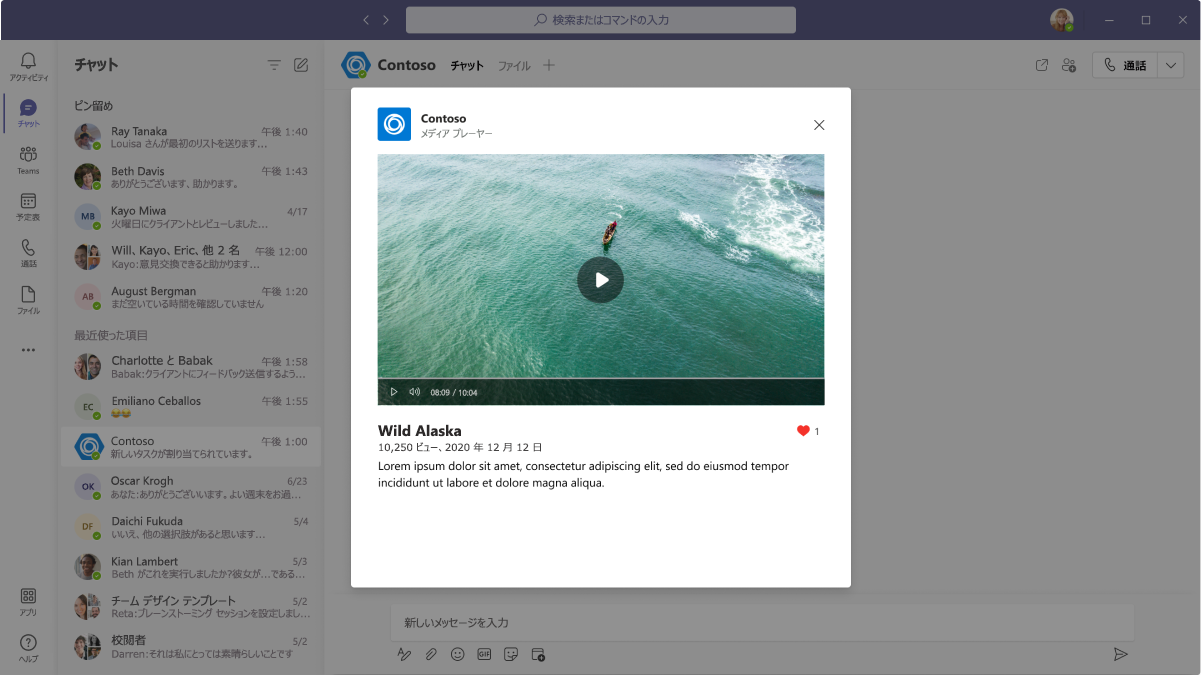Click the search or command input box
The image size is (1201, 675).
(x=601, y=20)
